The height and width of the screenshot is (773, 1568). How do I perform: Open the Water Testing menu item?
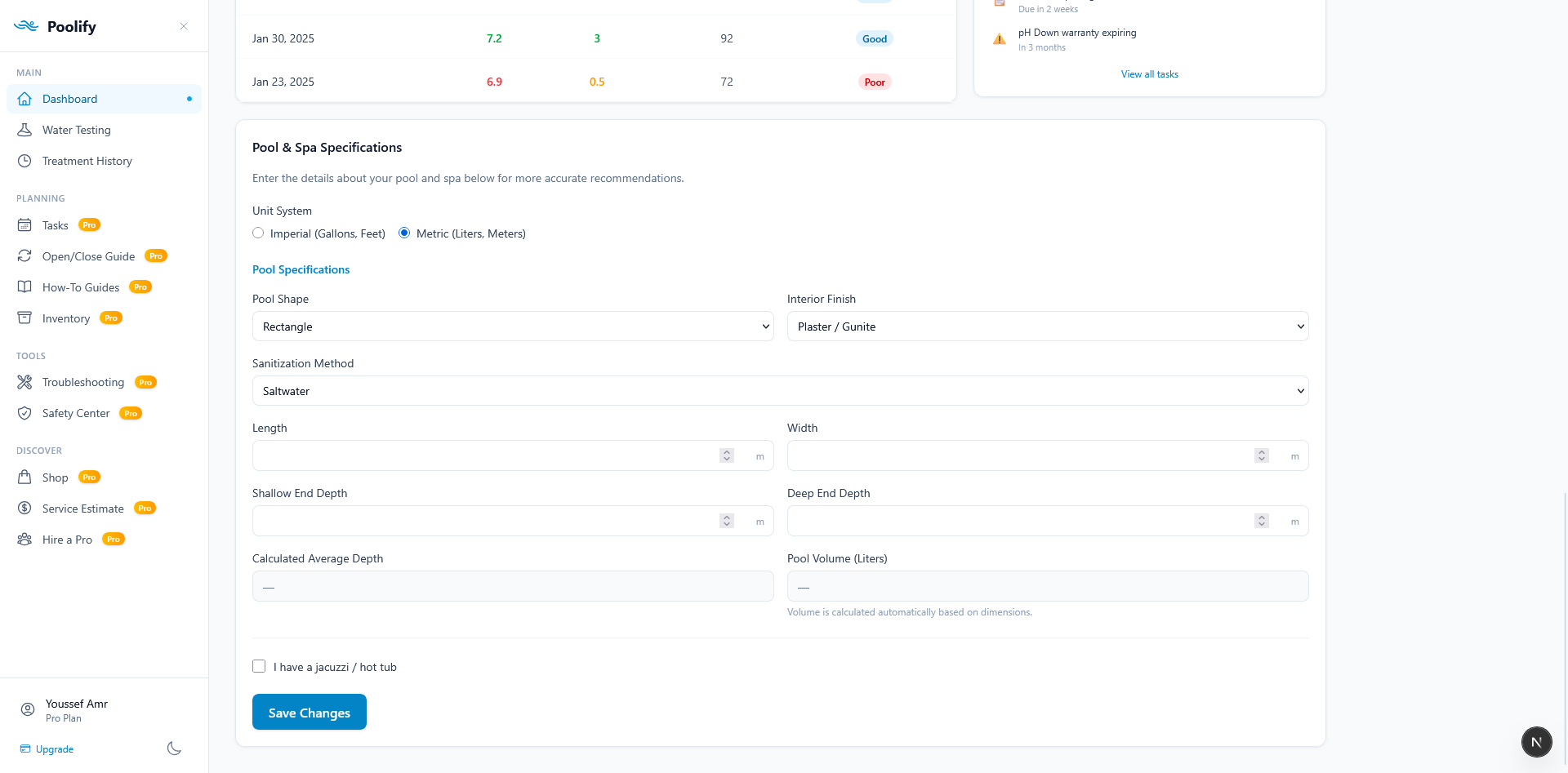pyautogui.click(x=104, y=130)
